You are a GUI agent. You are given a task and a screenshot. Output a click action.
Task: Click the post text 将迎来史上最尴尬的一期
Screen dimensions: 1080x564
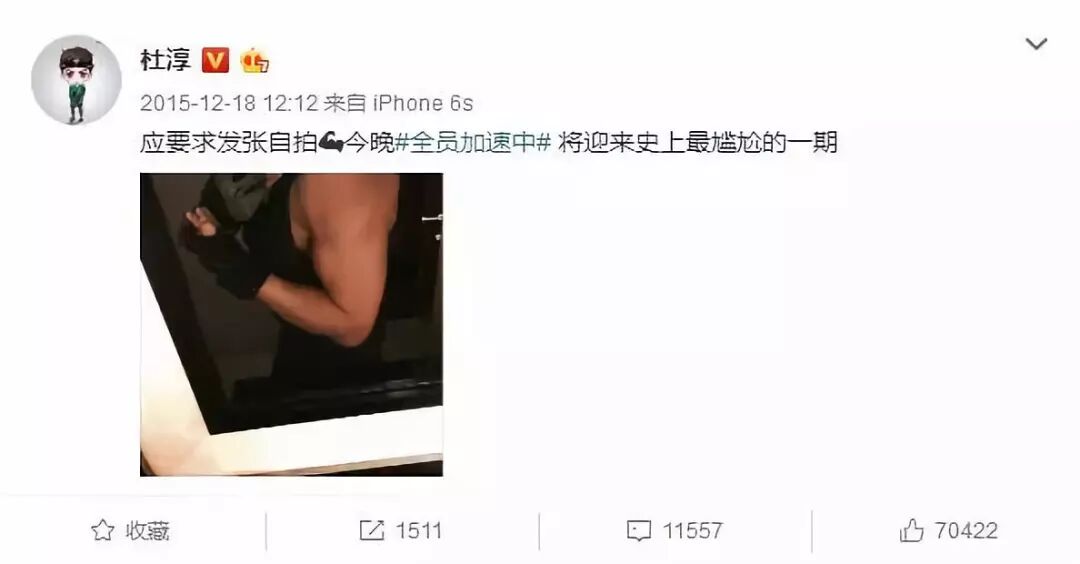coord(698,143)
